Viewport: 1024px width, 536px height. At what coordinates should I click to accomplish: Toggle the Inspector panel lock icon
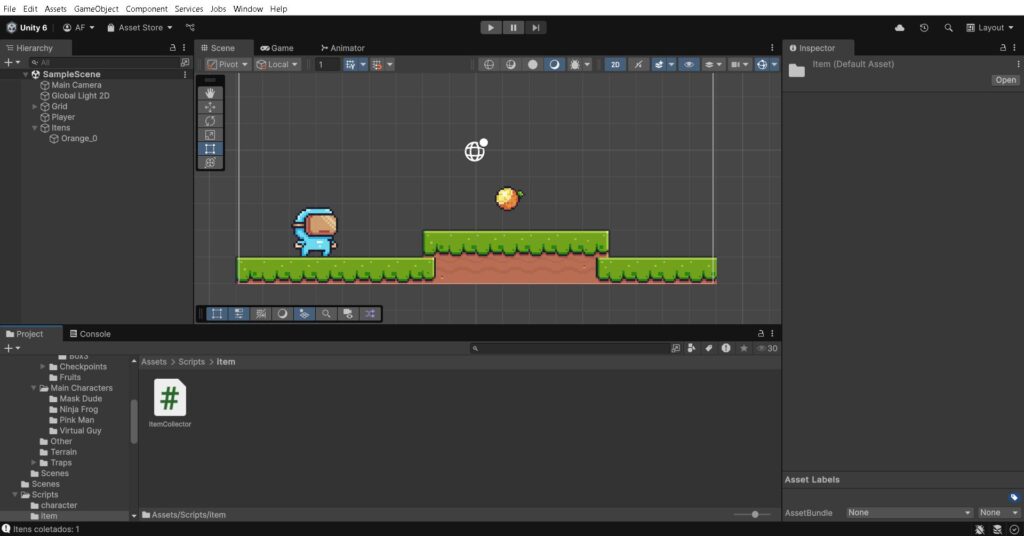pos(1002,48)
